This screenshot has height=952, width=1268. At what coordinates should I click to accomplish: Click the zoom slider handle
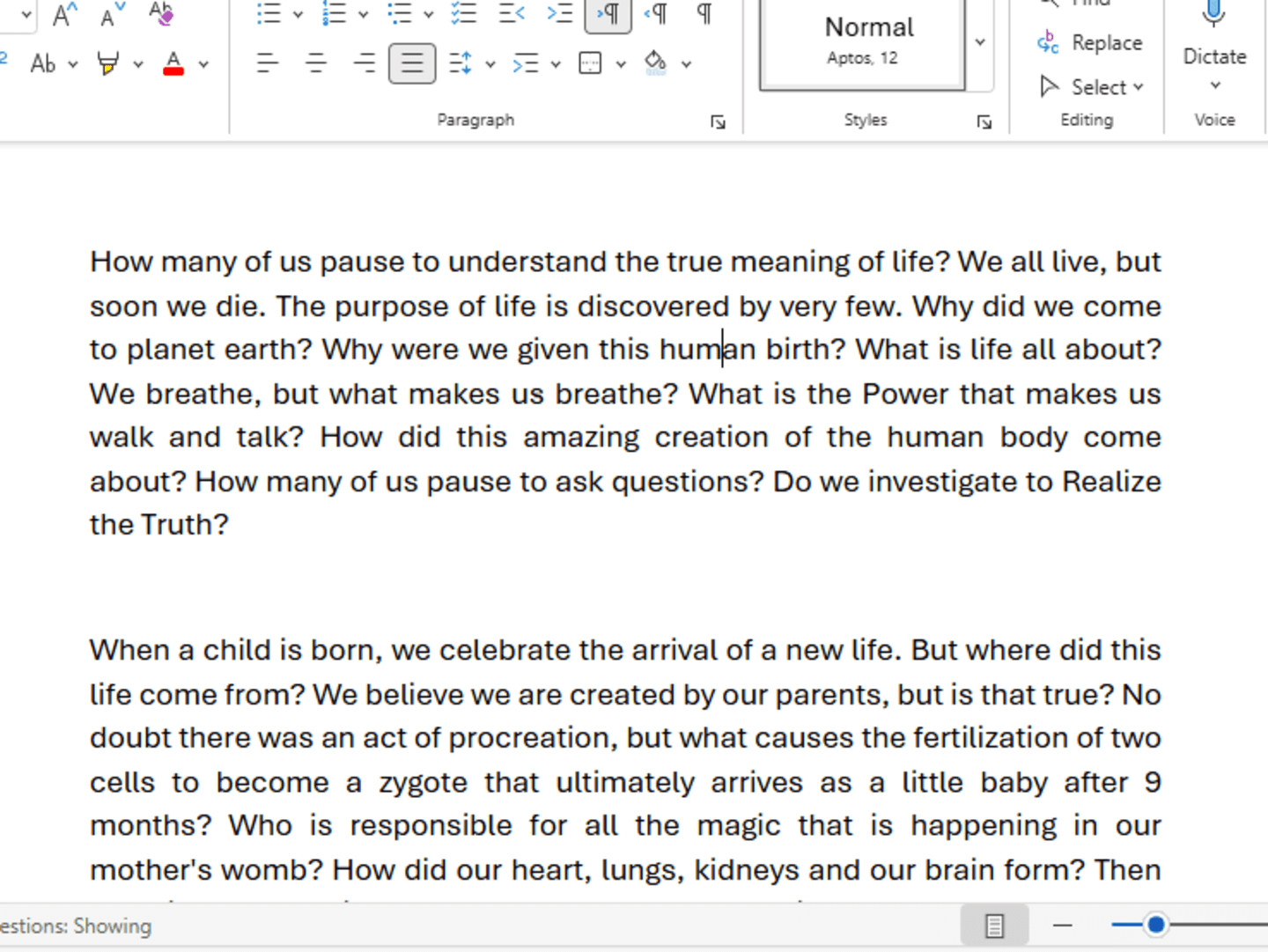(1156, 925)
